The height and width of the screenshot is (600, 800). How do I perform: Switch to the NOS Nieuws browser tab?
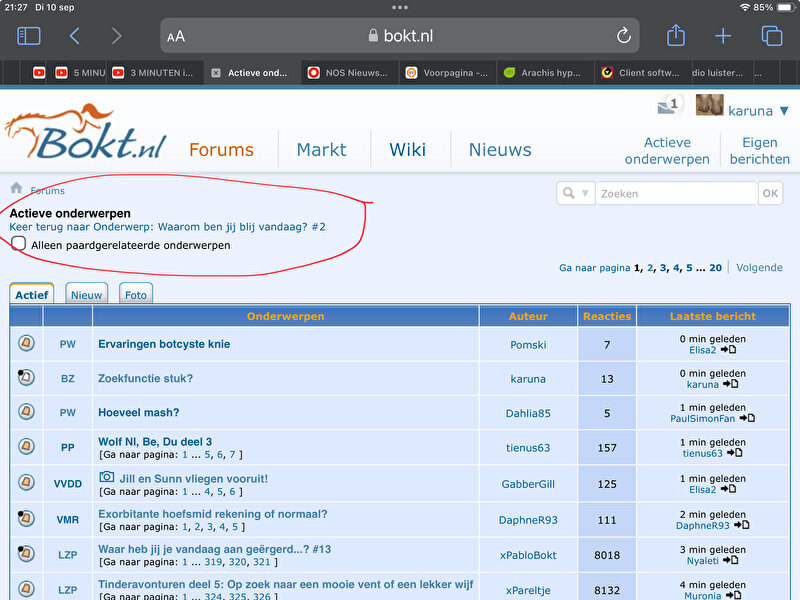tap(348, 73)
